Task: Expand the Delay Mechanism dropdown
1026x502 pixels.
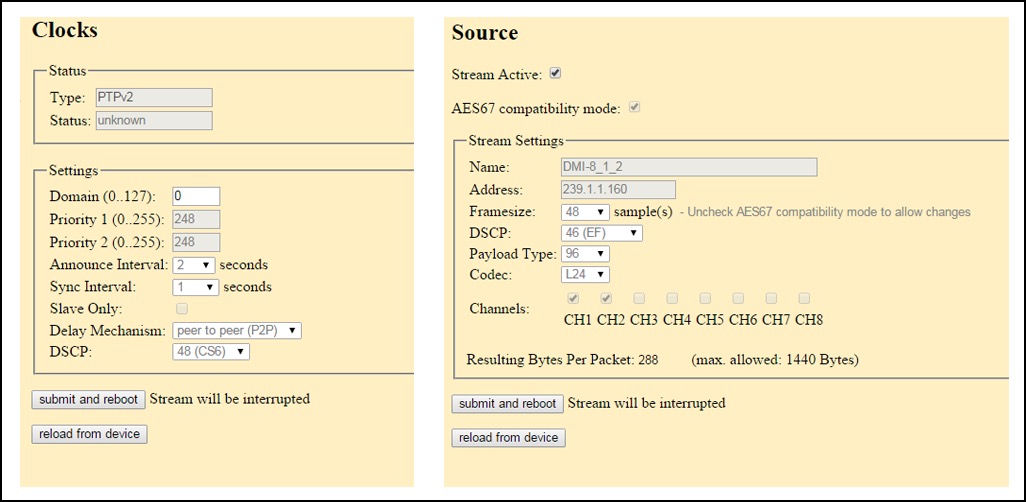Action: [237, 331]
